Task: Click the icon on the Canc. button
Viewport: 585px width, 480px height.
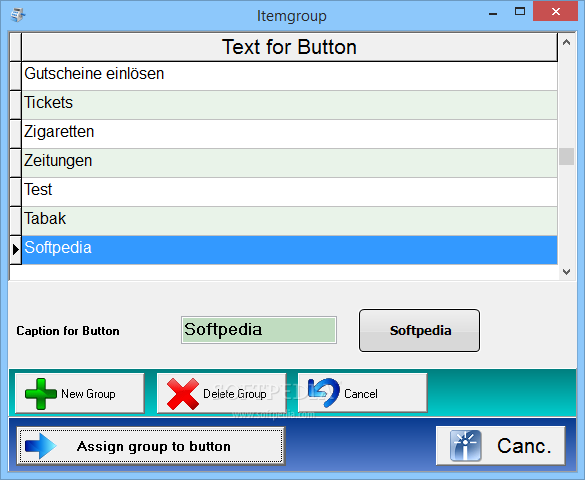Action: pos(465,446)
